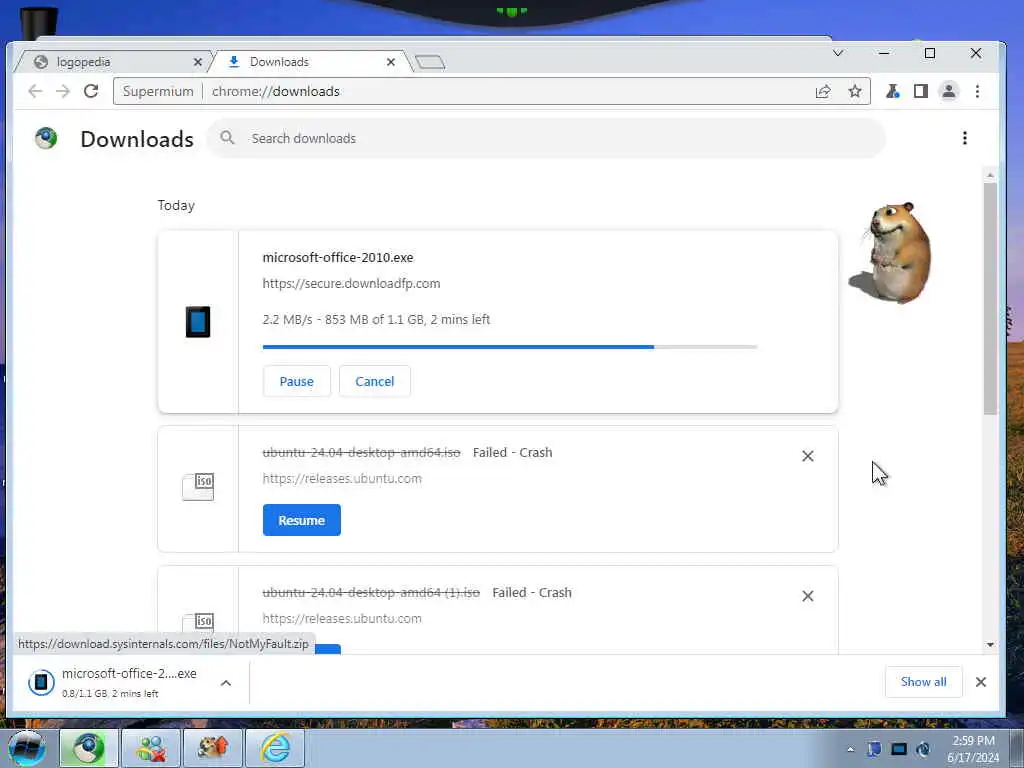Open the Downloads page more actions menu
This screenshot has height=768, width=1024.
[x=965, y=138]
